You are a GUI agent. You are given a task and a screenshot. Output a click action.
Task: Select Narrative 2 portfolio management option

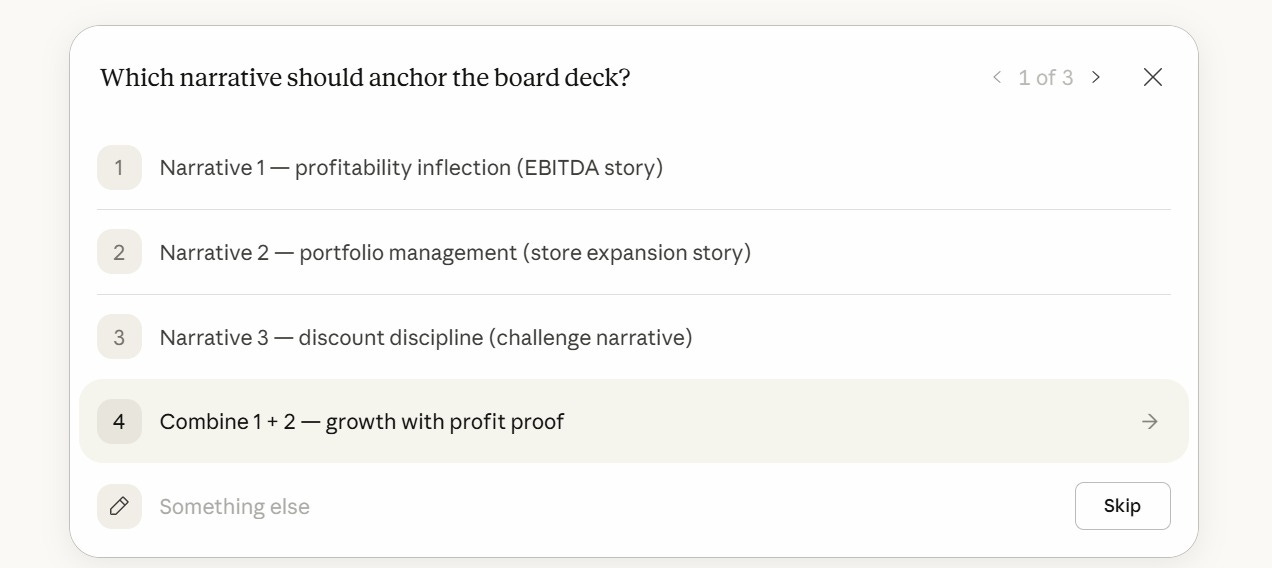click(634, 253)
